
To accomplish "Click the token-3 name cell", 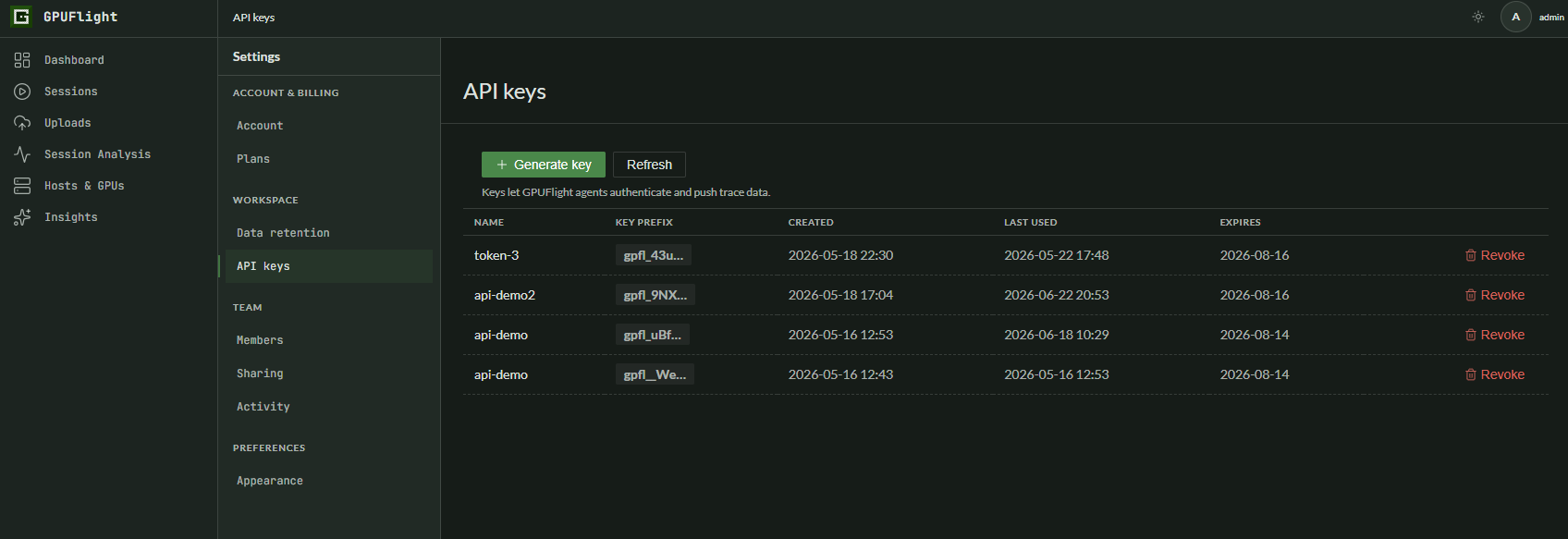I will click(x=496, y=255).
